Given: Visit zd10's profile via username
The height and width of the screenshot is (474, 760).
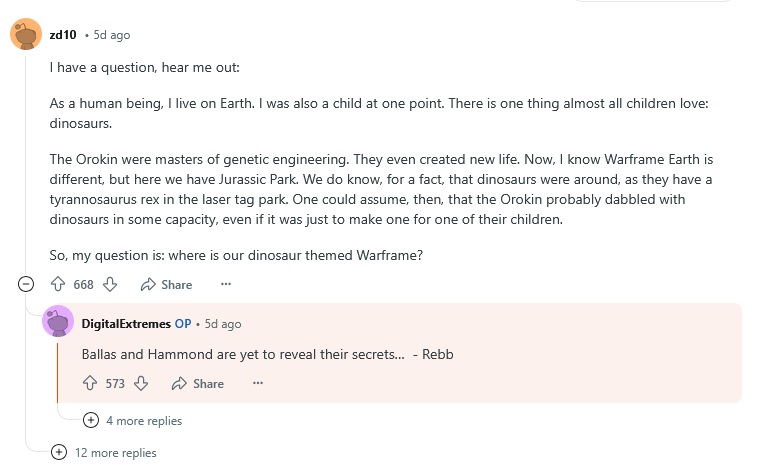Looking at the screenshot, I should (x=63, y=35).
